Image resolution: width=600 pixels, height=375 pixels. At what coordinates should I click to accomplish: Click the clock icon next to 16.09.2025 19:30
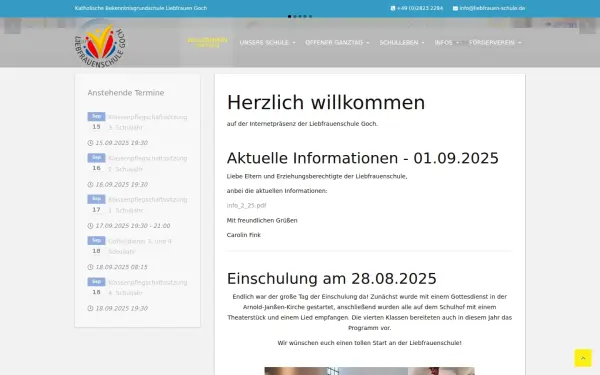click(x=90, y=184)
